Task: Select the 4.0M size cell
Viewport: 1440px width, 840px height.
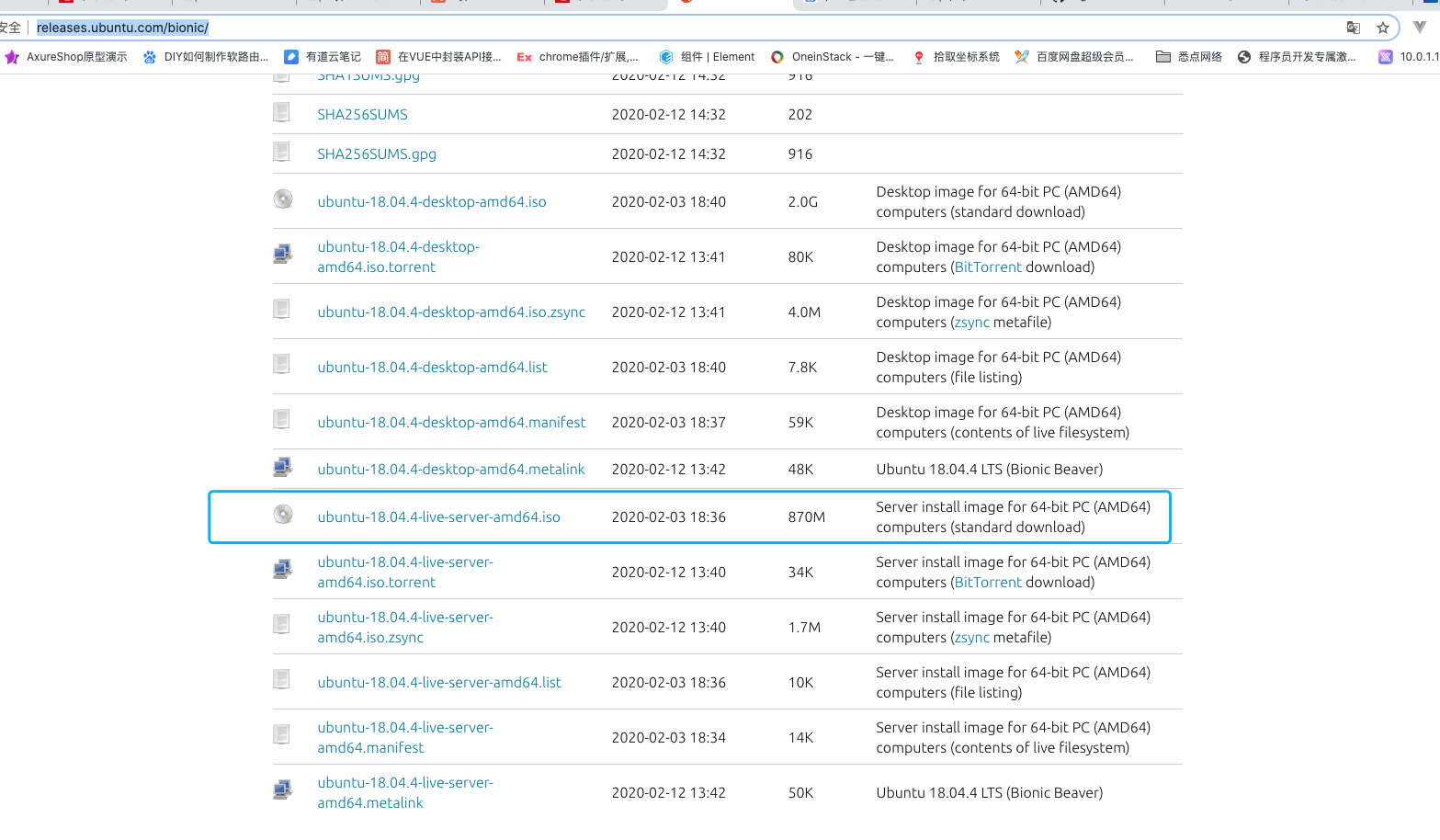Action: tap(804, 312)
